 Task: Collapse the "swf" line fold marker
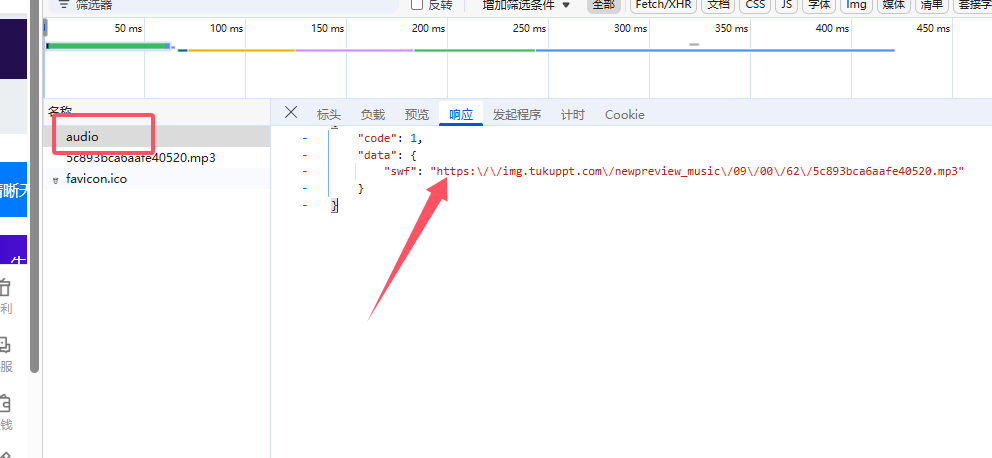[x=305, y=172]
